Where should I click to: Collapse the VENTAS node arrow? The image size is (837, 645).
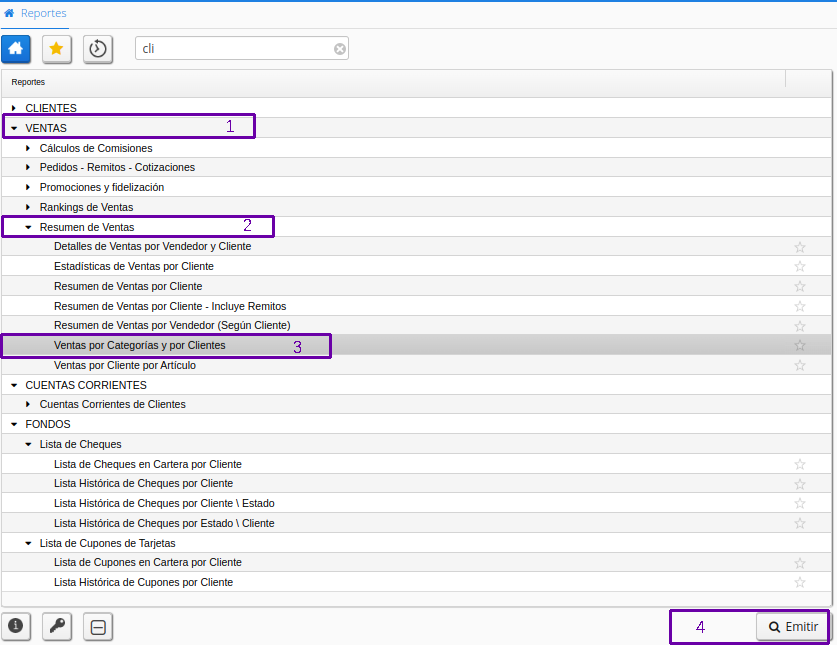[14, 128]
